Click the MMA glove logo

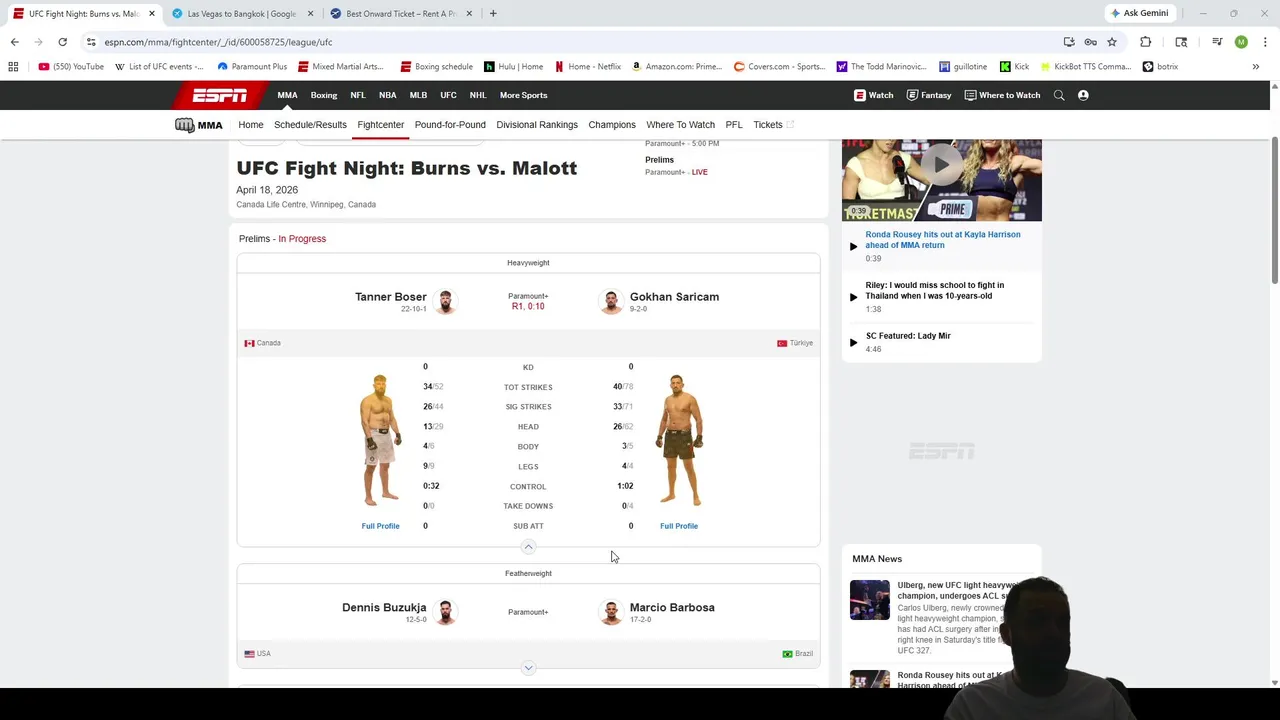199,125
